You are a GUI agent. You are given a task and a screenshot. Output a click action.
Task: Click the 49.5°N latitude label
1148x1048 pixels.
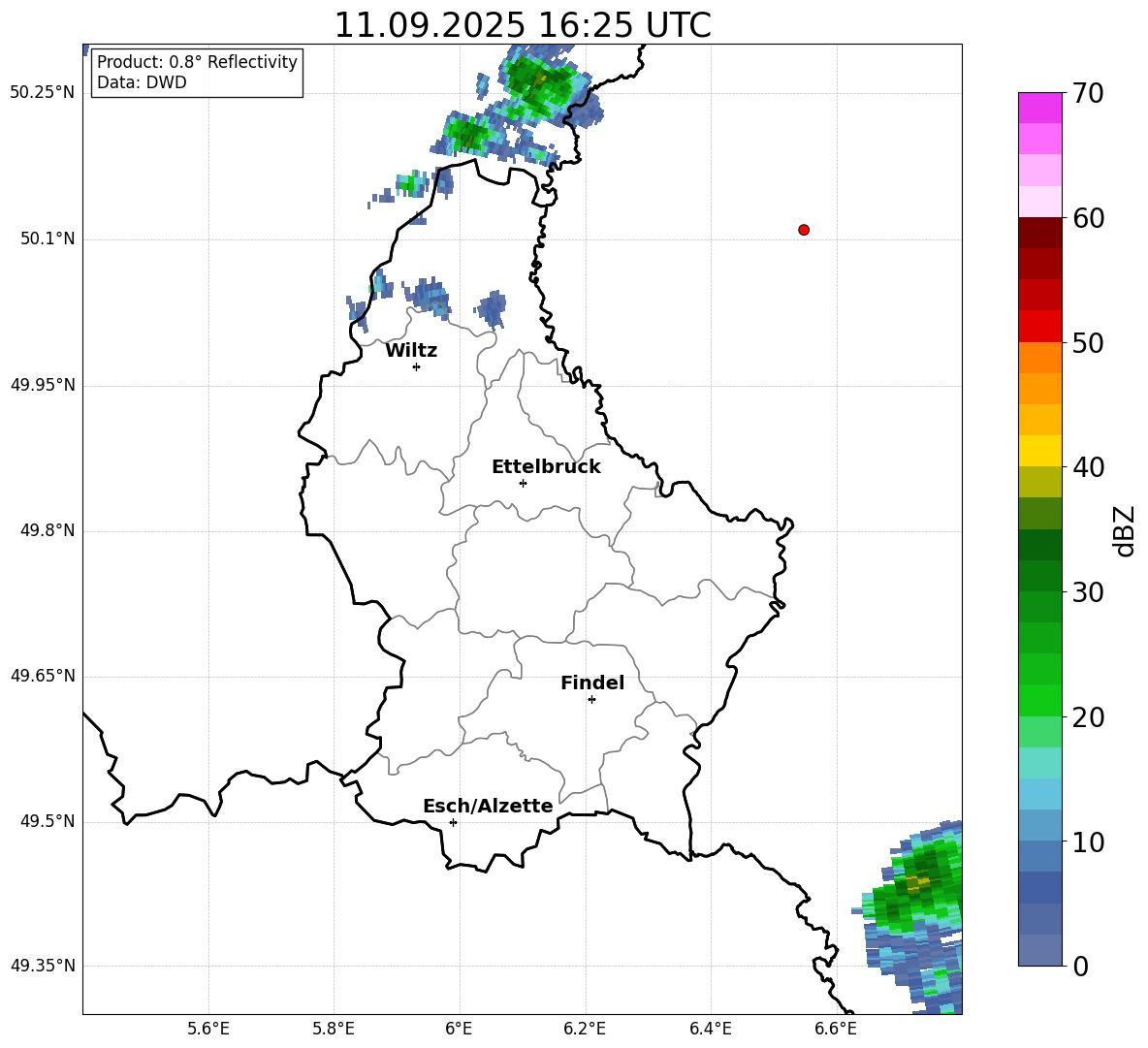[48, 821]
